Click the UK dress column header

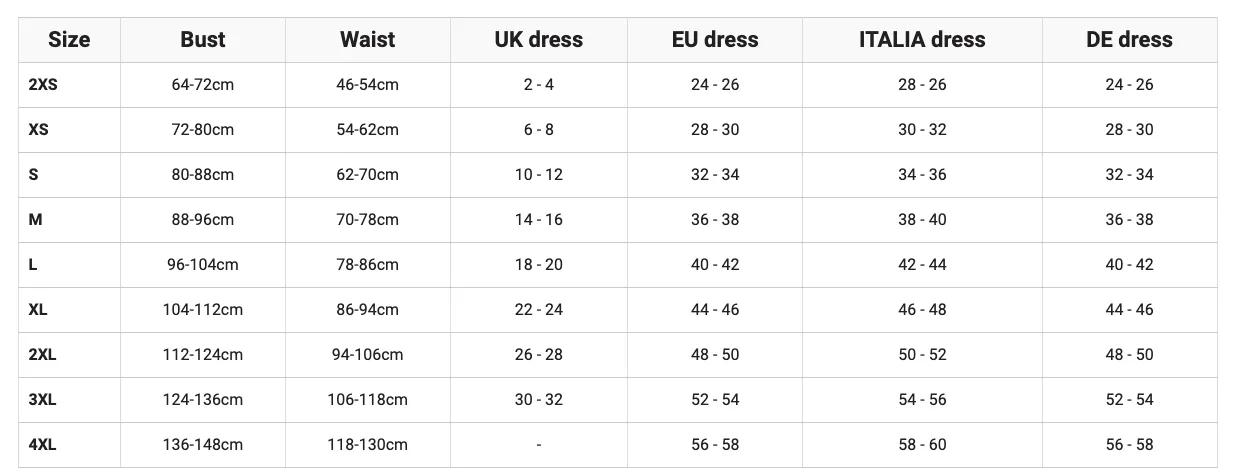pyautogui.click(x=539, y=40)
